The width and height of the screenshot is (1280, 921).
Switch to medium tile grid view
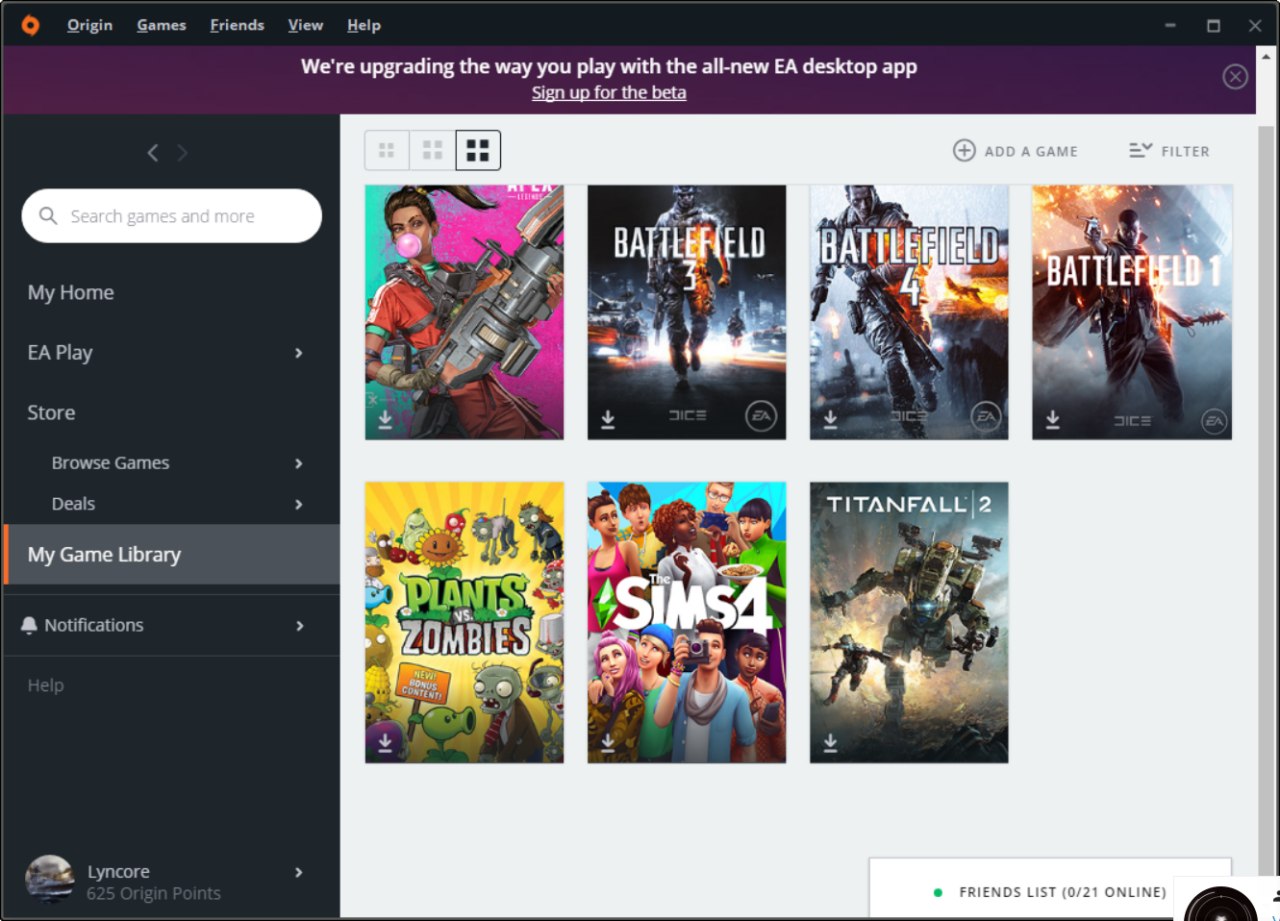(x=433, y=151)
